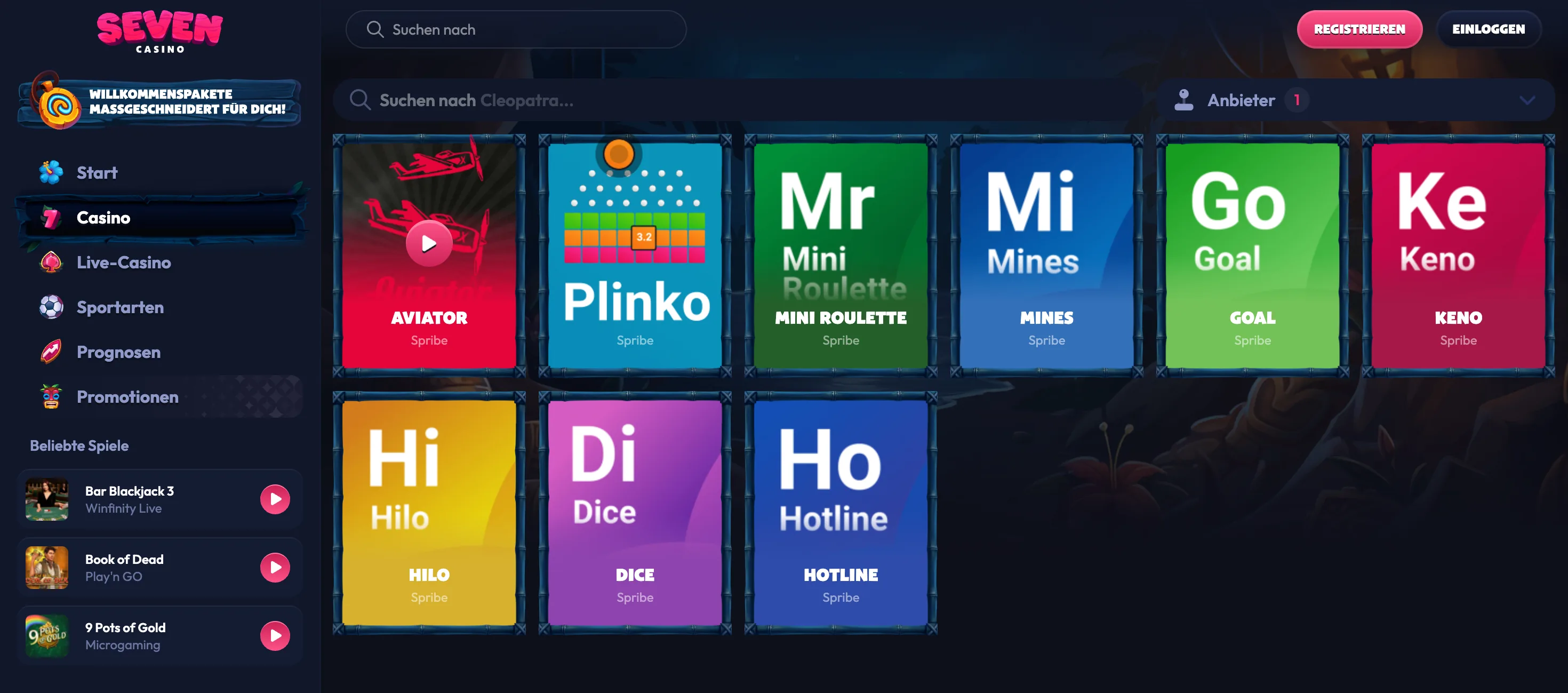Open Sportarten section
The width and height of the screenshot is (1568, 693).
click(159, 307)
